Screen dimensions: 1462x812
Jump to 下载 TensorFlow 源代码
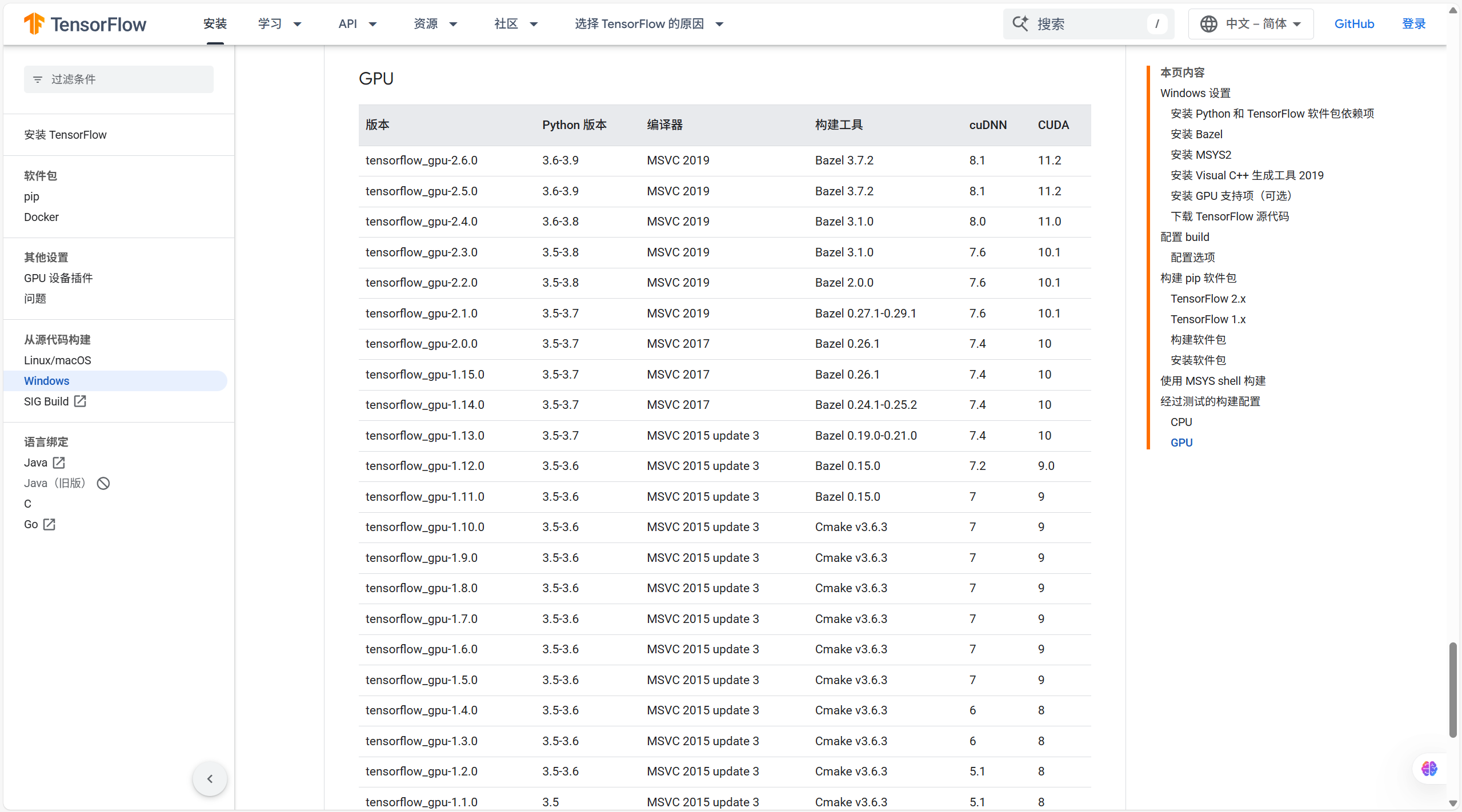pos(1229,216)
